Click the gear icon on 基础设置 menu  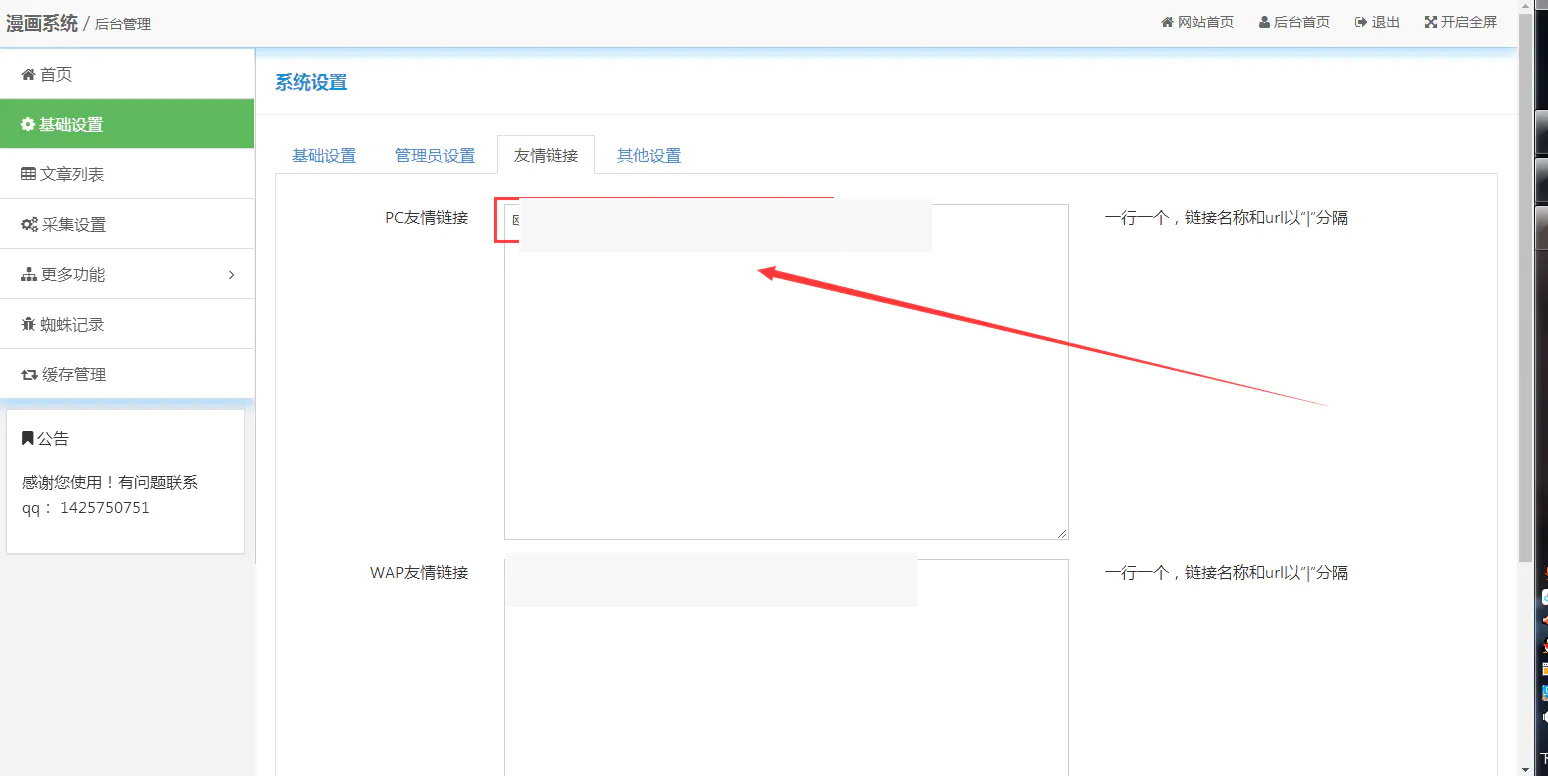click(27, 123)
